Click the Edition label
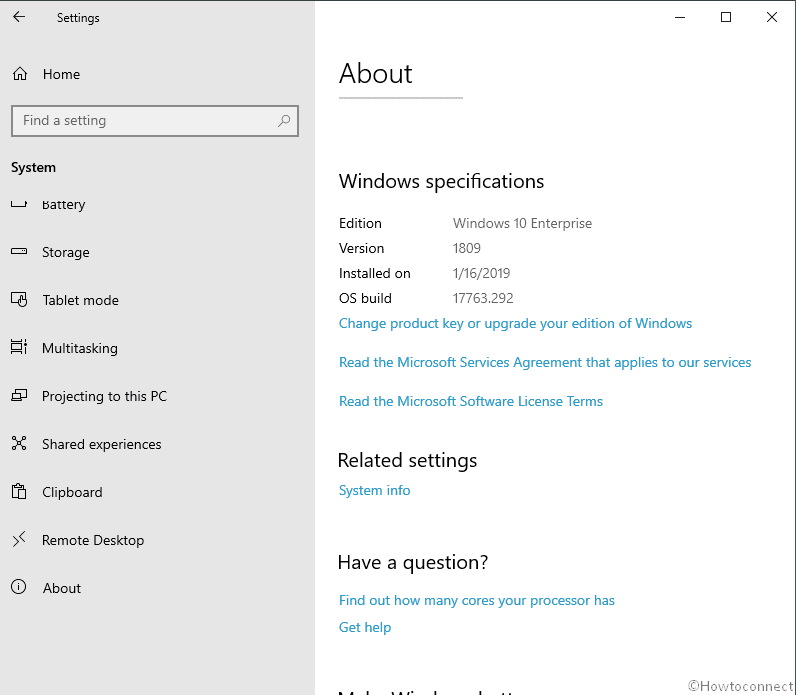 (360, 223)
